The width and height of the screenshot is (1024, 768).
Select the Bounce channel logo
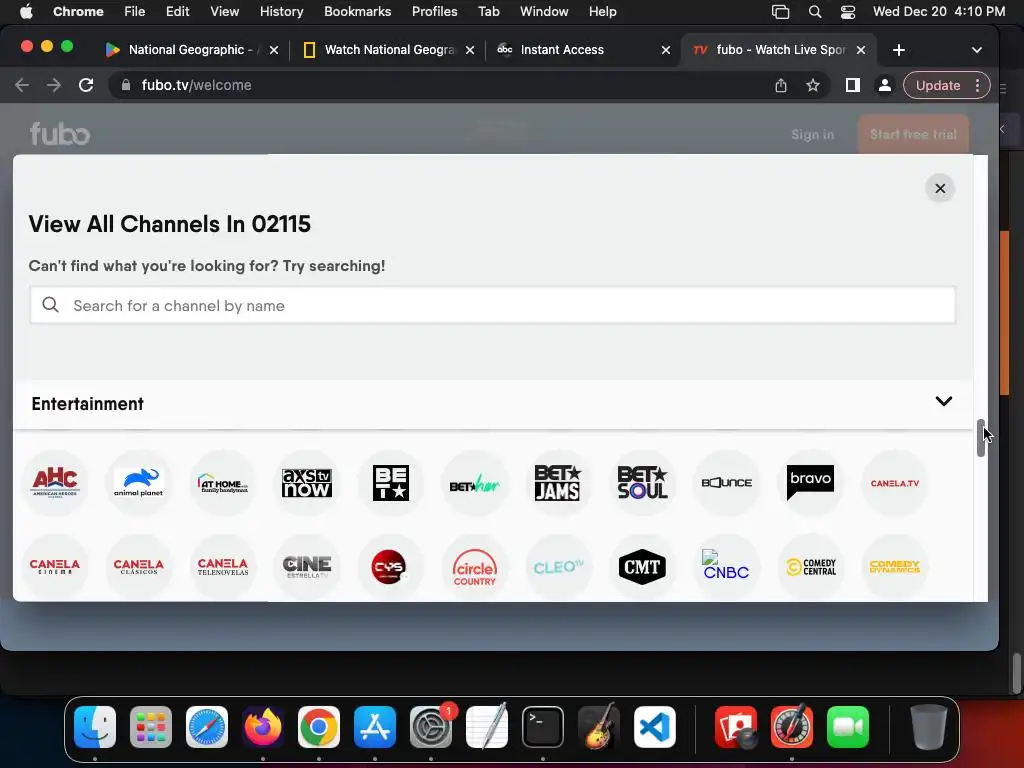727,483
